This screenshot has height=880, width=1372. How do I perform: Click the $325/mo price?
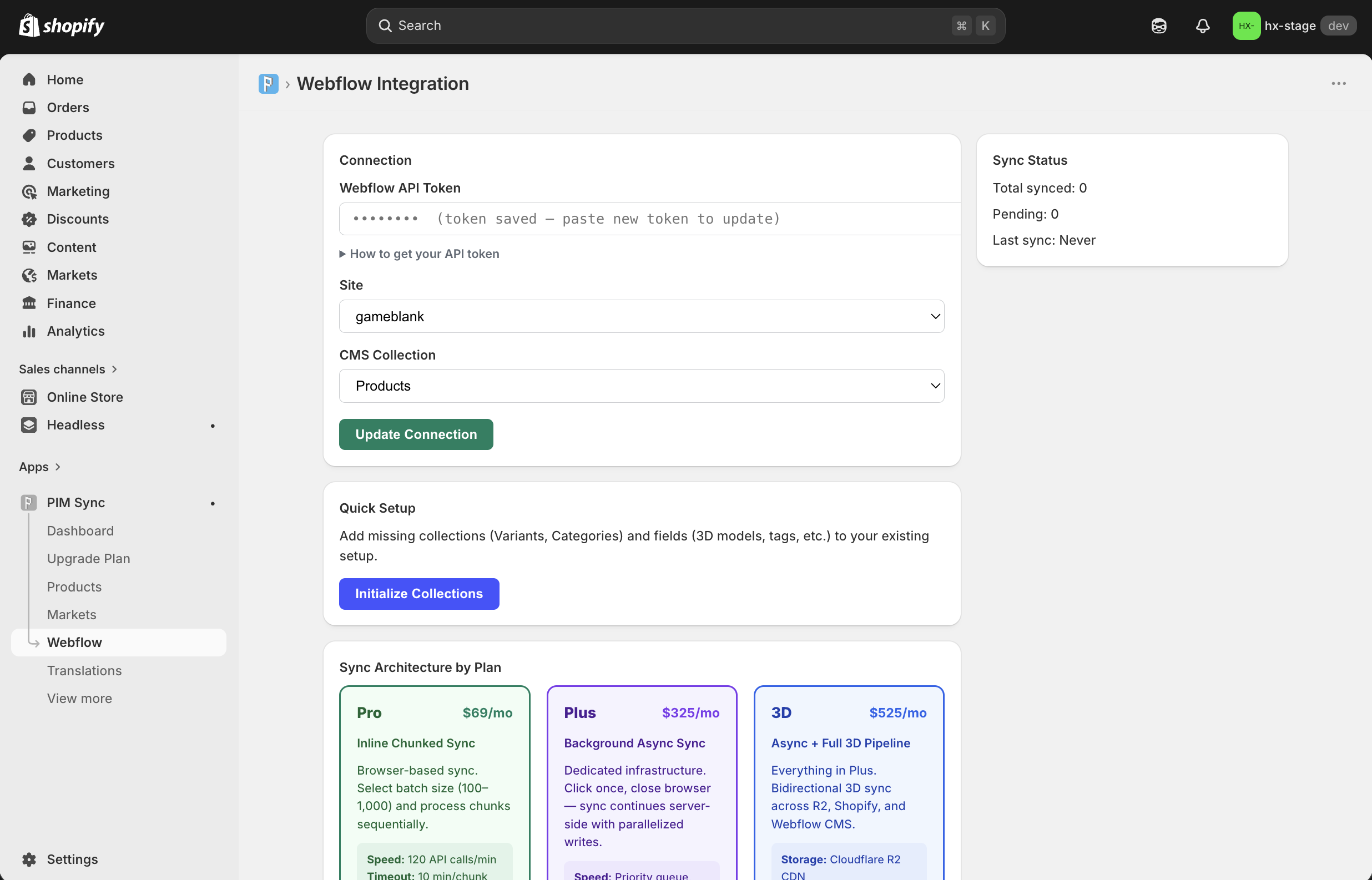(x=690, y=712)
